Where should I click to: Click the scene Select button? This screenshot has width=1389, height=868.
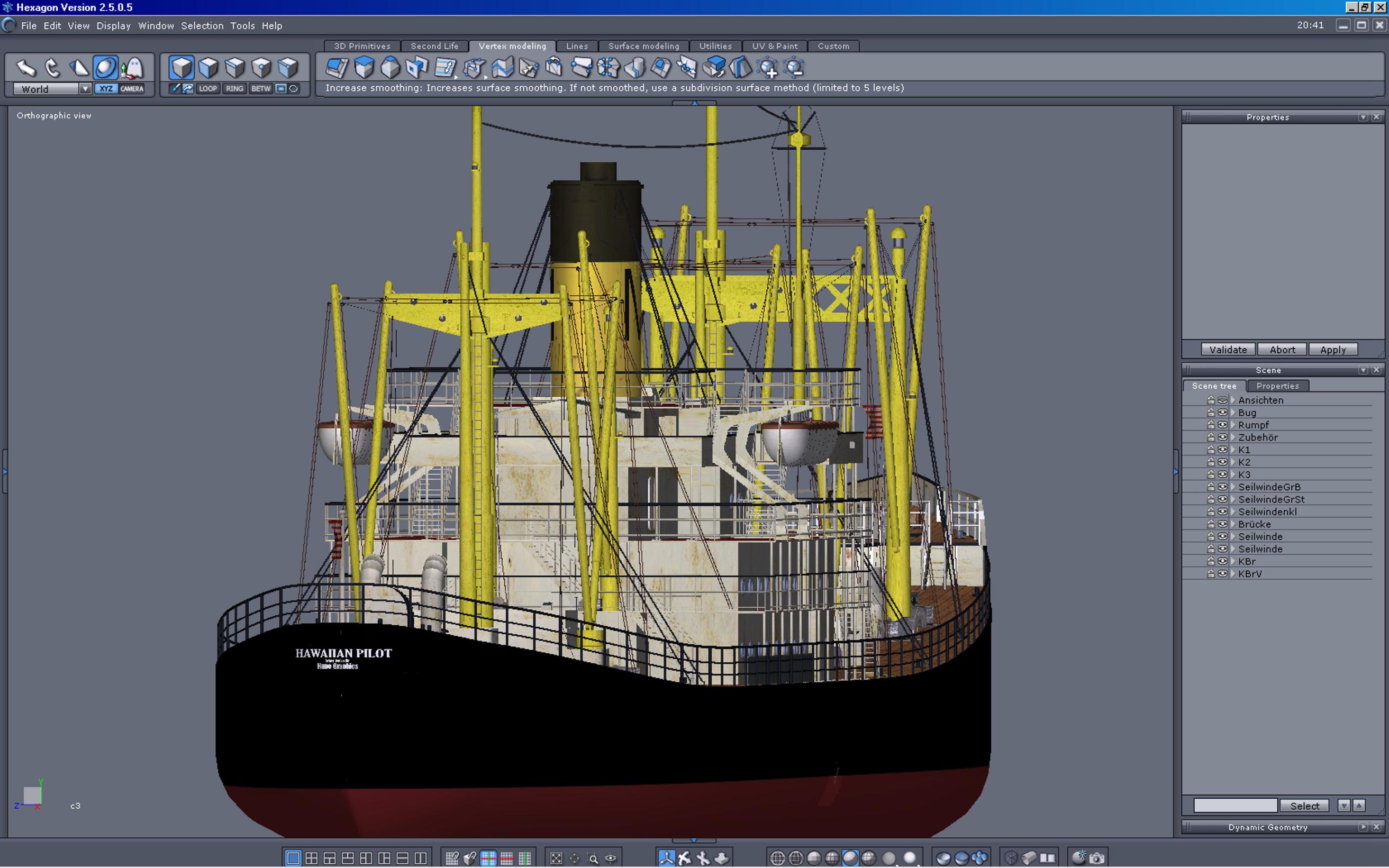[x=1304, y=806]
